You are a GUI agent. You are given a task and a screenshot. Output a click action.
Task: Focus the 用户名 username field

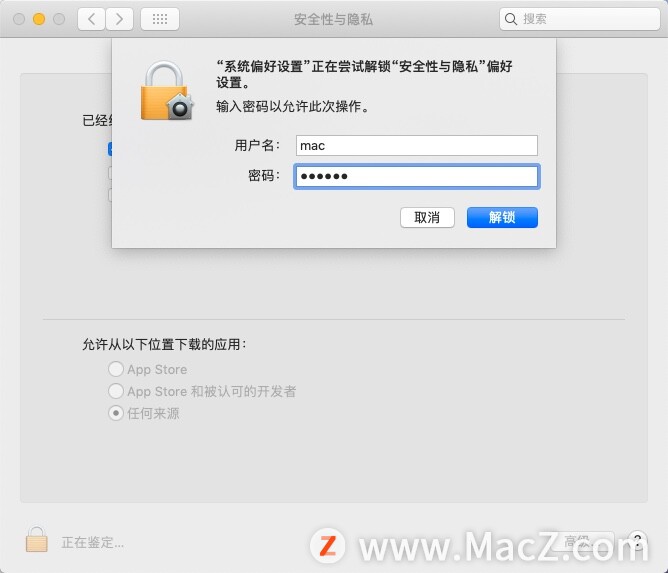[x=417, y=146]
